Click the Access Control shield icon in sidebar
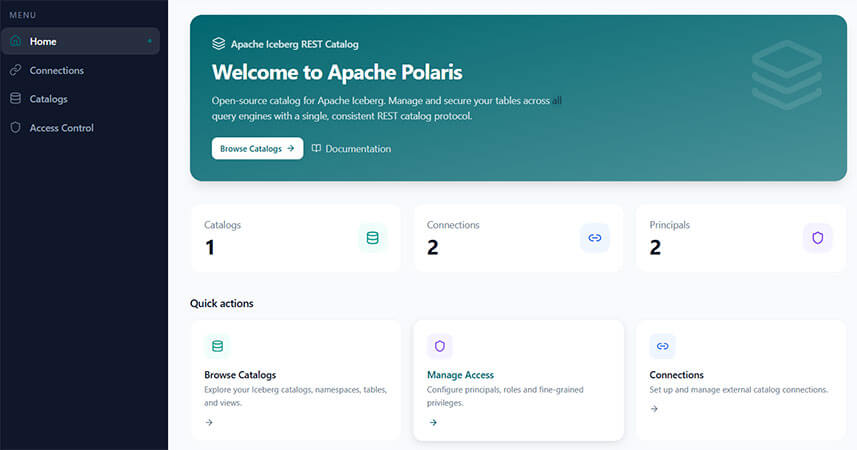857x450 pixels. coord(16,127)
